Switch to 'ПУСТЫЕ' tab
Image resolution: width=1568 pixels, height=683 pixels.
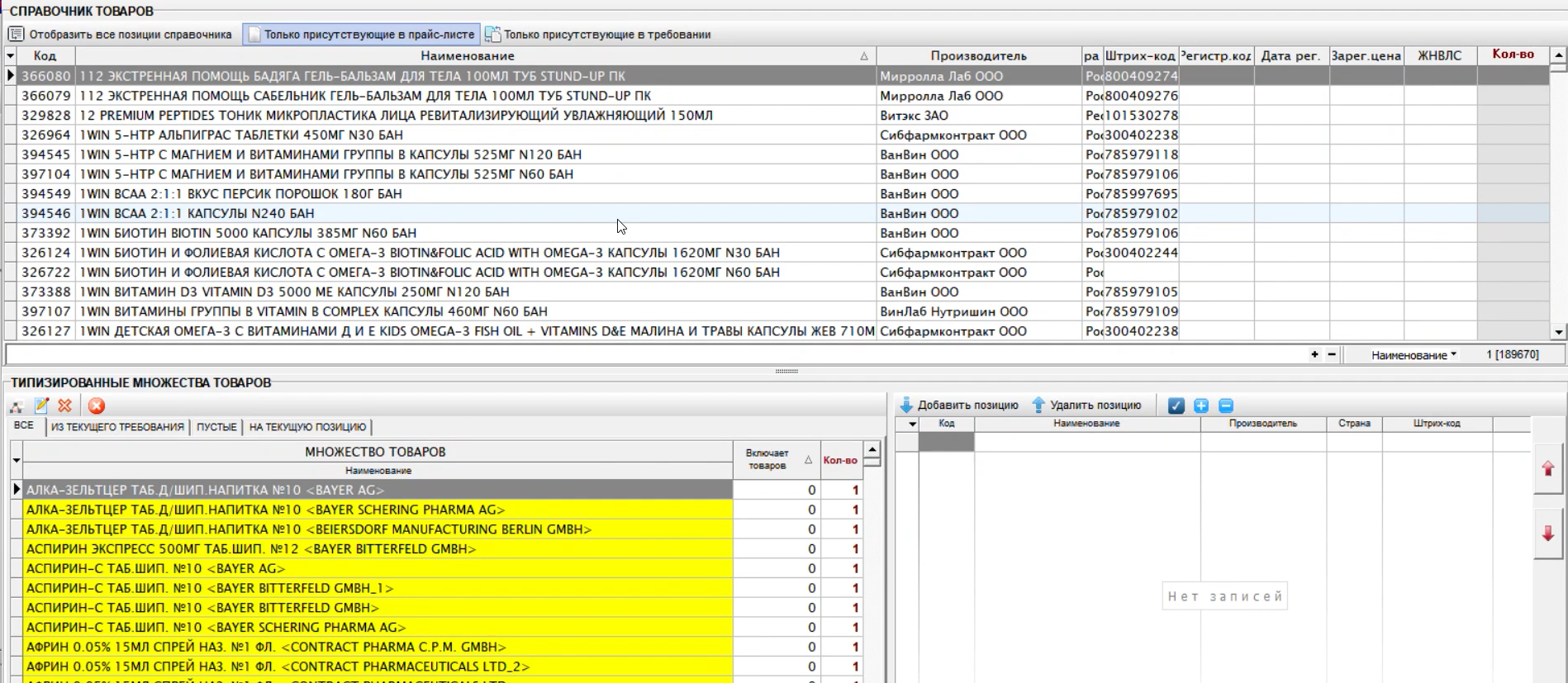coord(216,427)
